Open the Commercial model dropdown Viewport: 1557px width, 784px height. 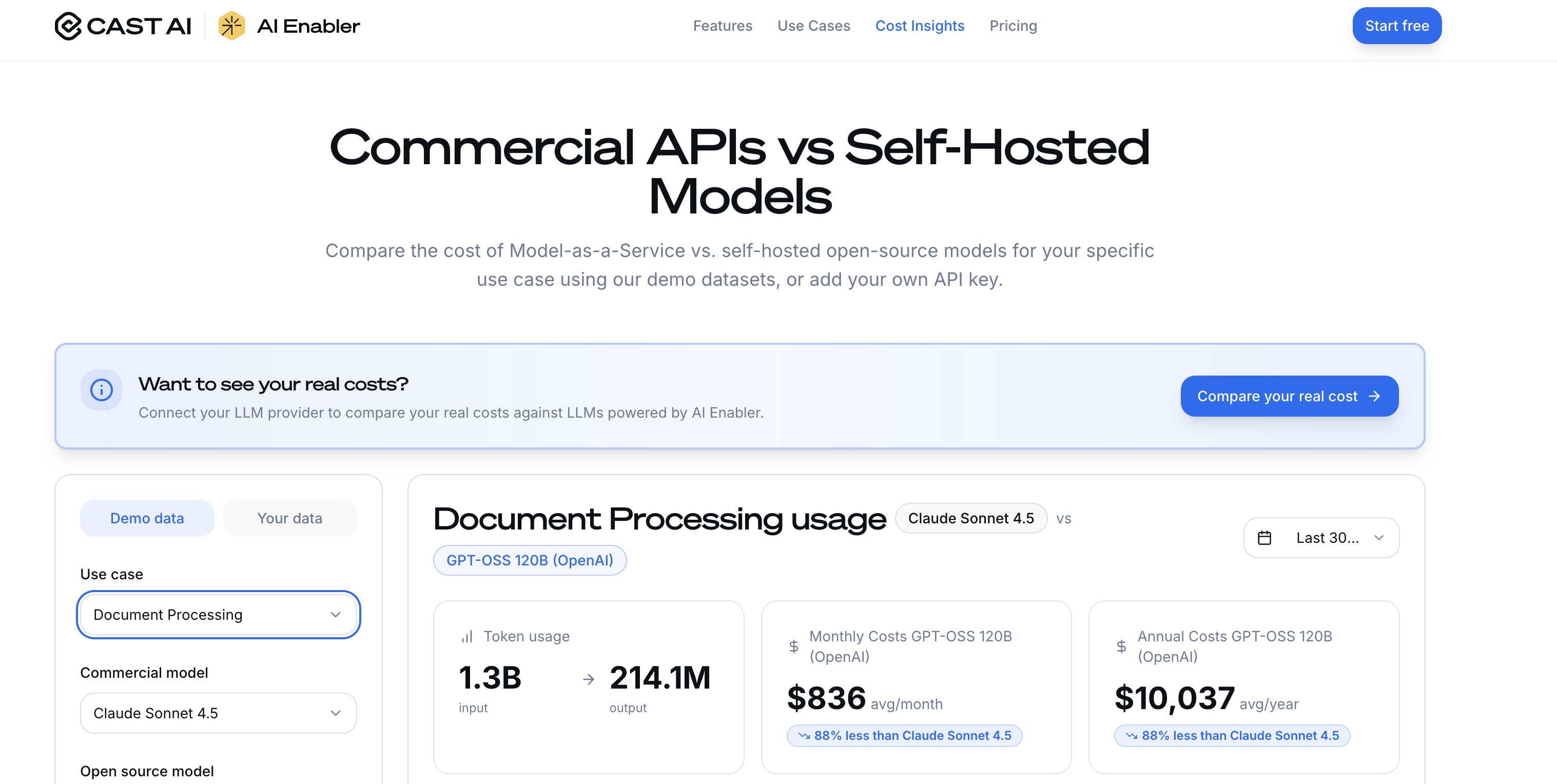(218, 713)
